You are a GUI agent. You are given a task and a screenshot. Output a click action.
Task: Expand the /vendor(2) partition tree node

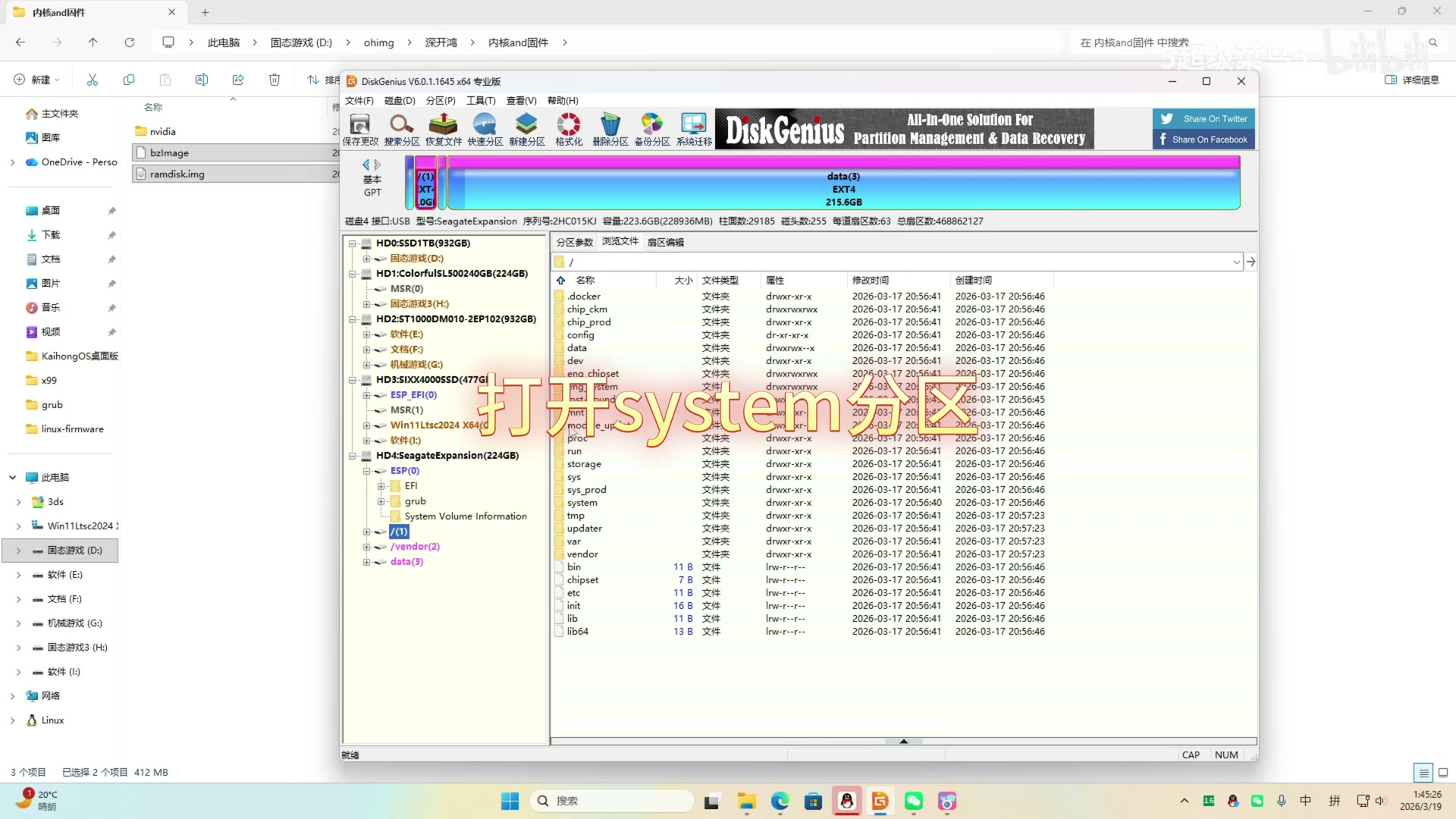pos(366,547)
